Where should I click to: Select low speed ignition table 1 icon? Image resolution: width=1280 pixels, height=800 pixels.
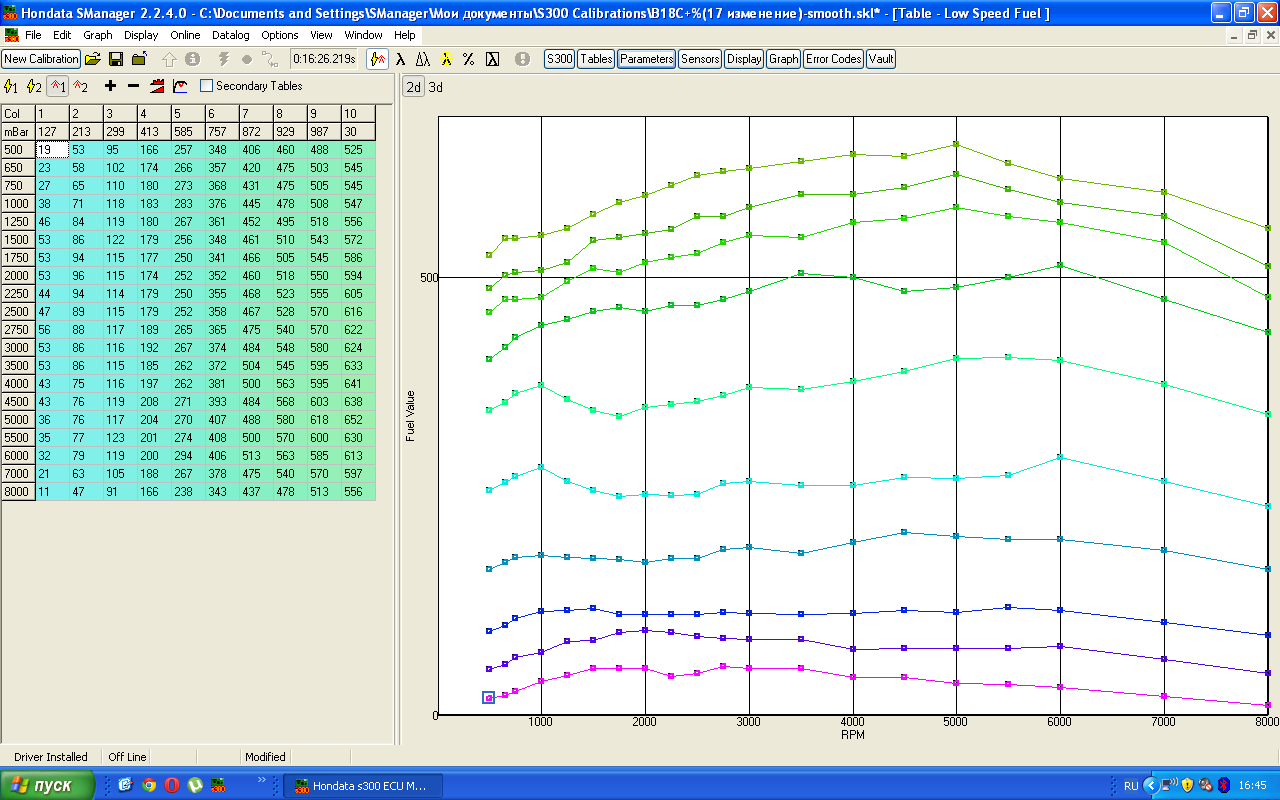click(11, 86)
